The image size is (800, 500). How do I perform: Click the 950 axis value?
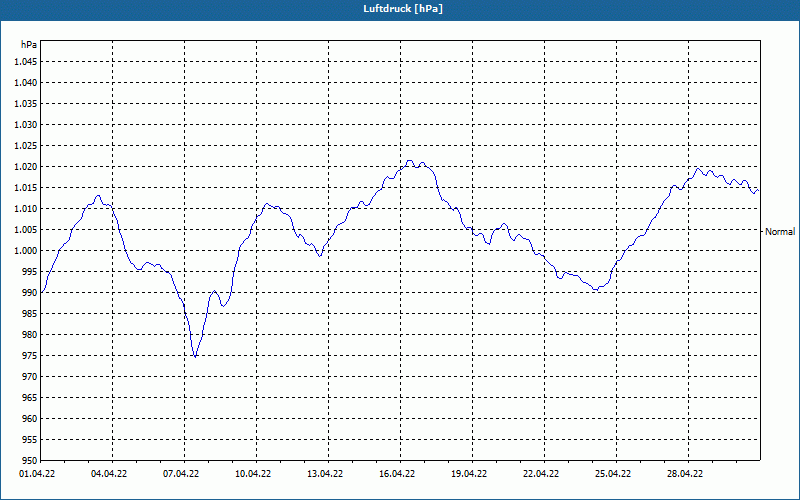30,460
